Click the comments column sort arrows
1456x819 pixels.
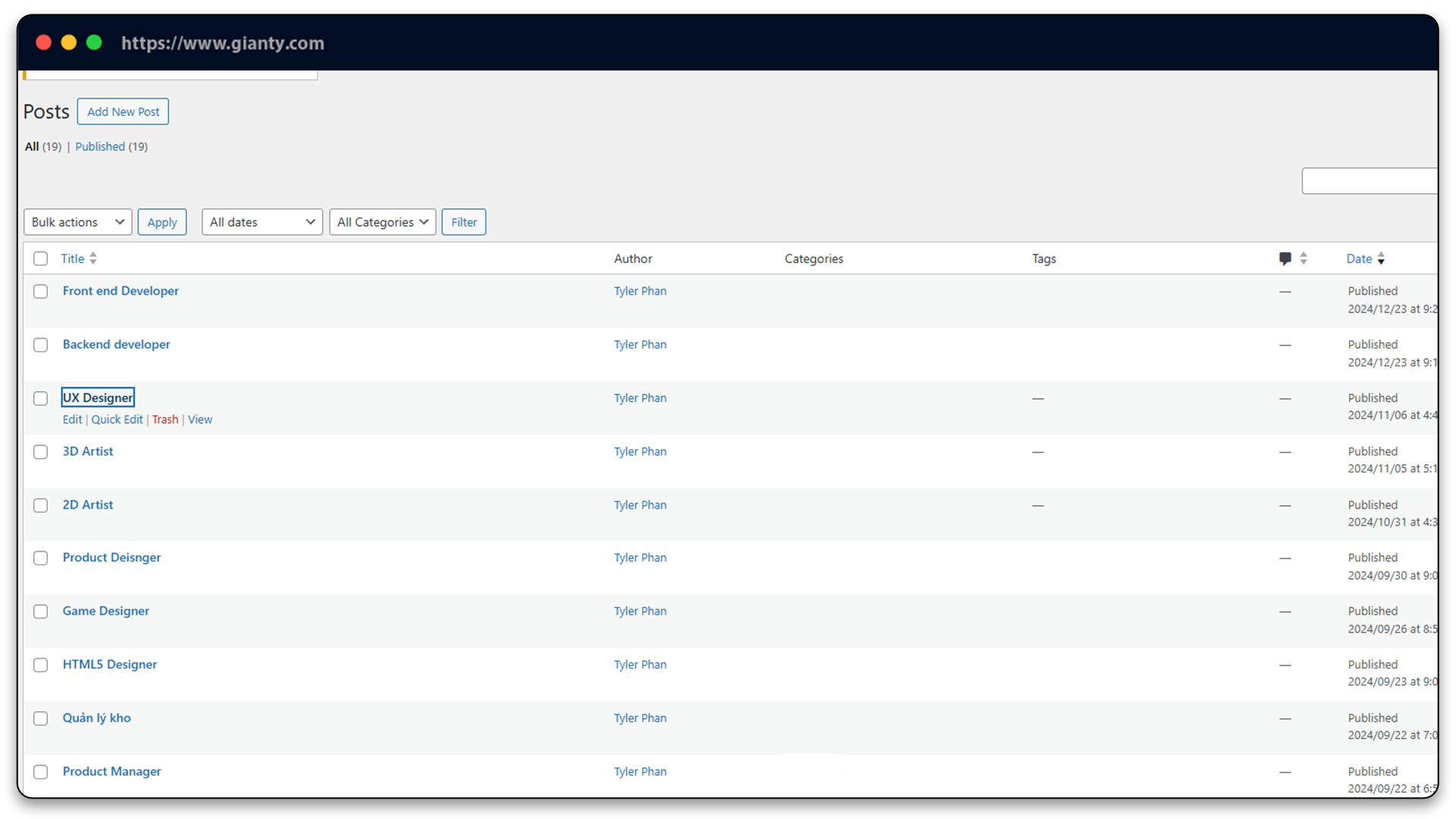click(x=1304, y=259)
